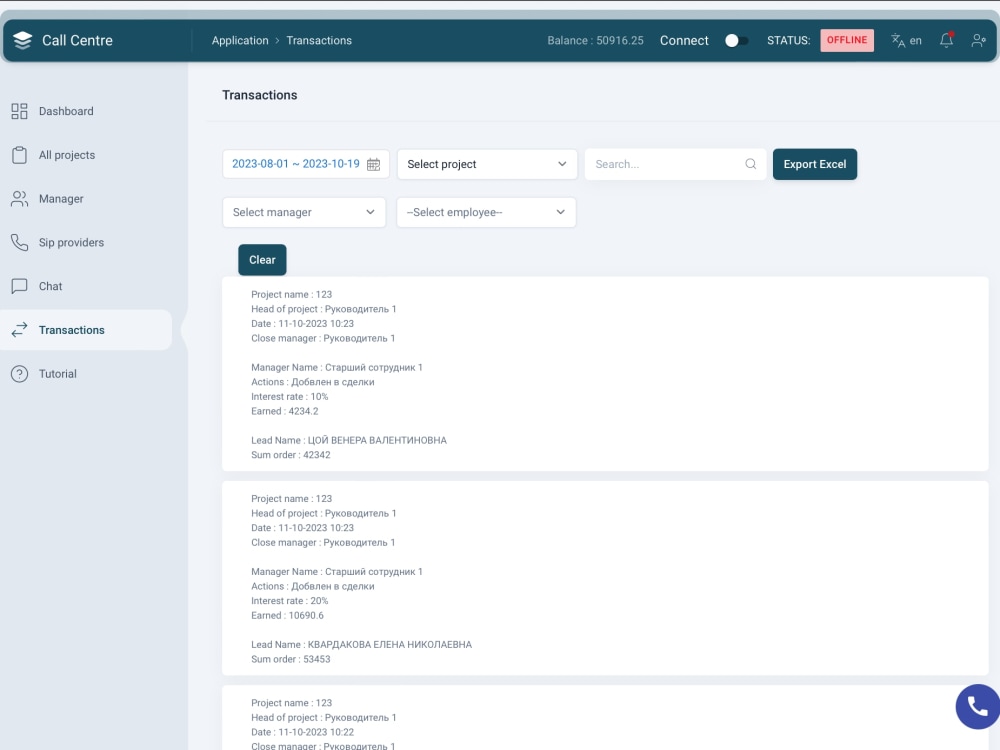Click the Application breadcrumb link
The width and height of the screenshot is (1000, 750).
[240, 40]
